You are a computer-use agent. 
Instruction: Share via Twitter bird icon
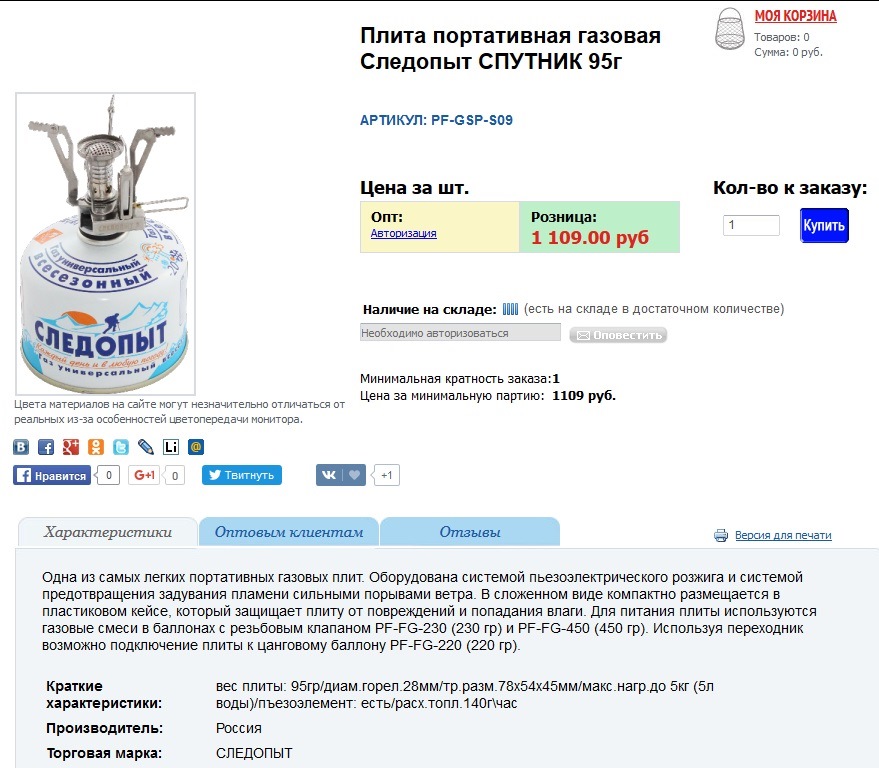[121, 447]
